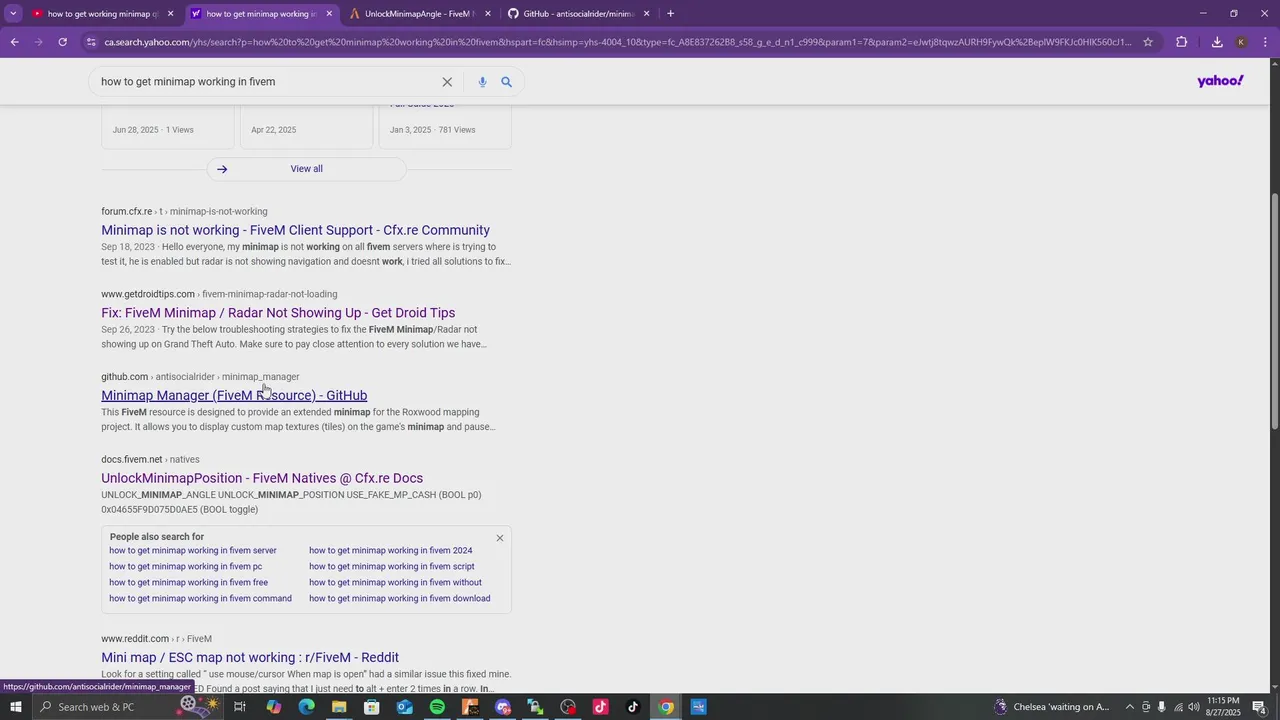This screenshot has width=1280, height=720.
Task: Close the first search tab
Action: [x=170, y=14]
